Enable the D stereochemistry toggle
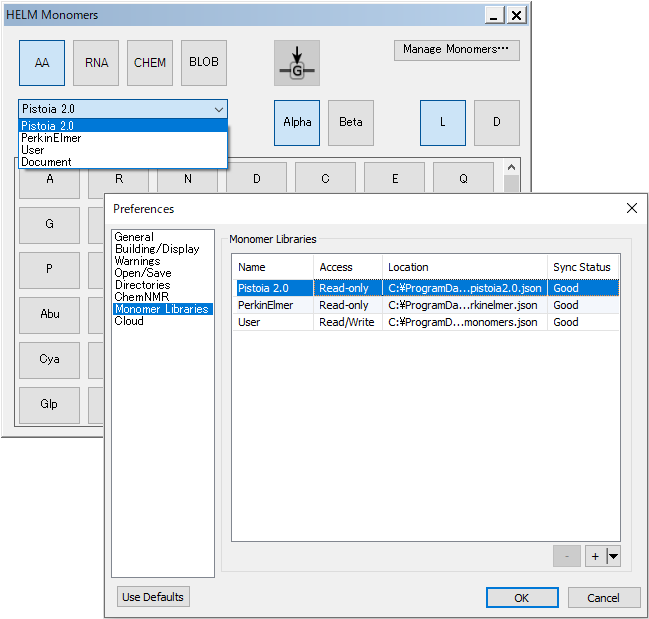Image resolution: width=649 pixels, height=619 pixels. click(x=496, y=123)
